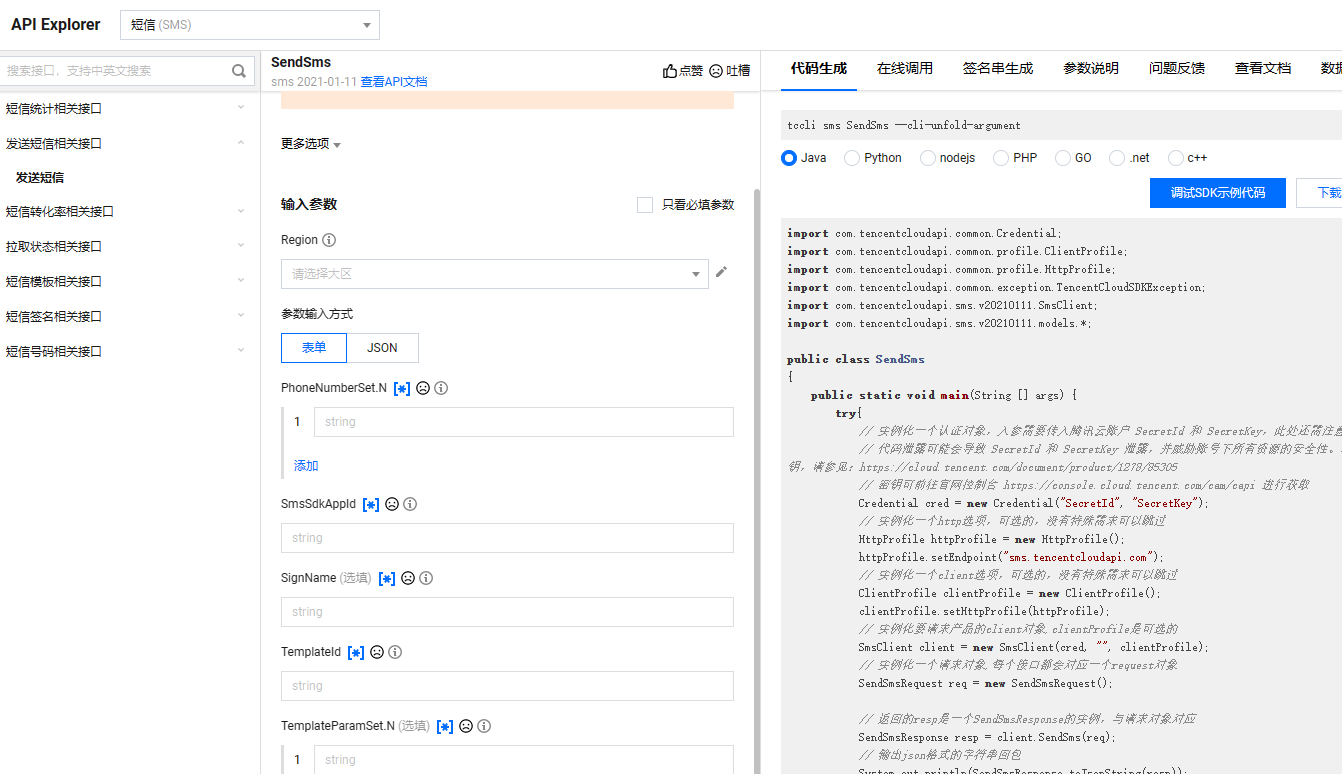Select the PHP language radio button
Viewport: 1342px width, 774px height.
coord(1001,158)
